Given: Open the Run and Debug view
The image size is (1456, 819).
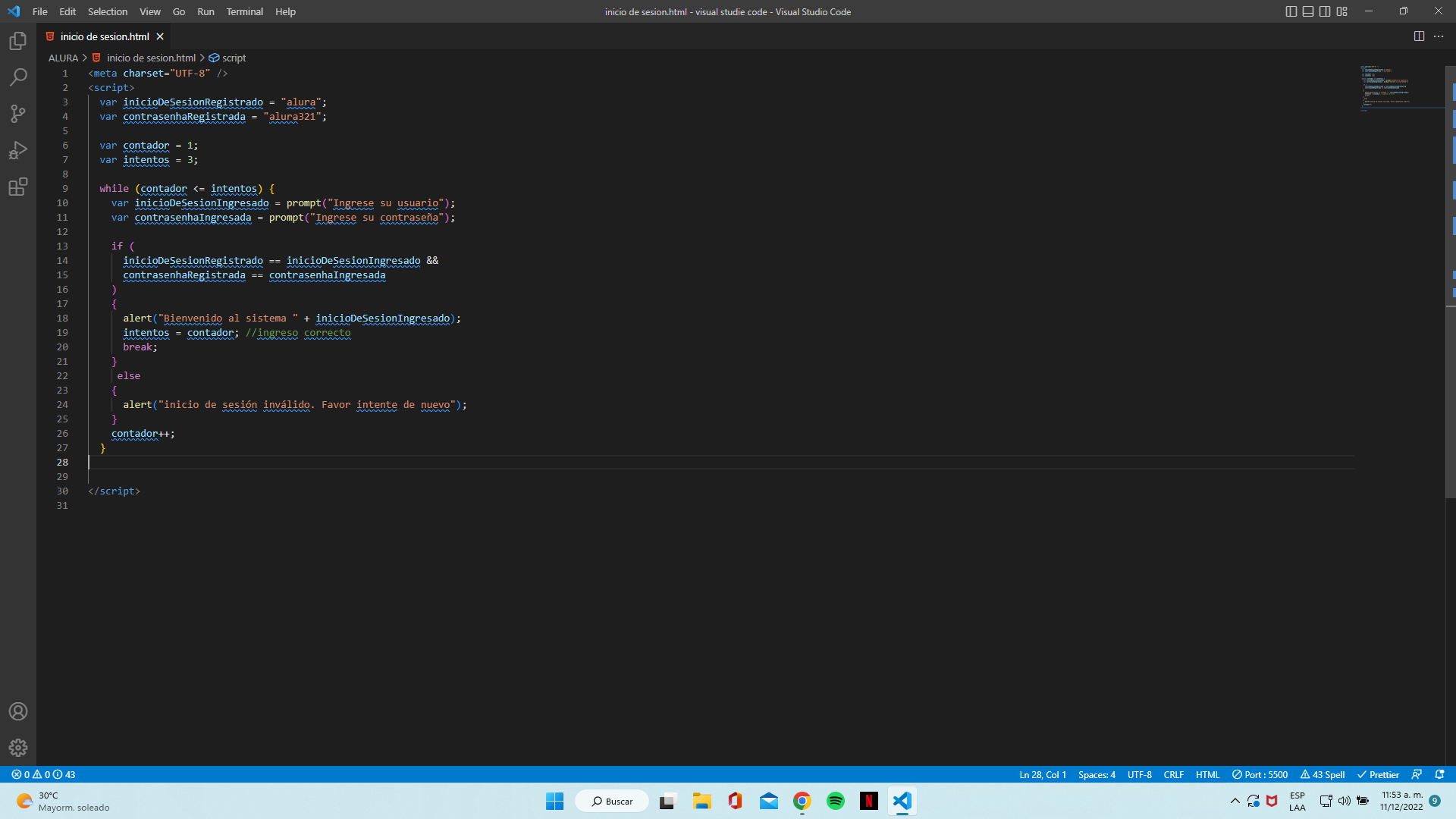Looking at the screenshot, I should click(x=18, y=150).
